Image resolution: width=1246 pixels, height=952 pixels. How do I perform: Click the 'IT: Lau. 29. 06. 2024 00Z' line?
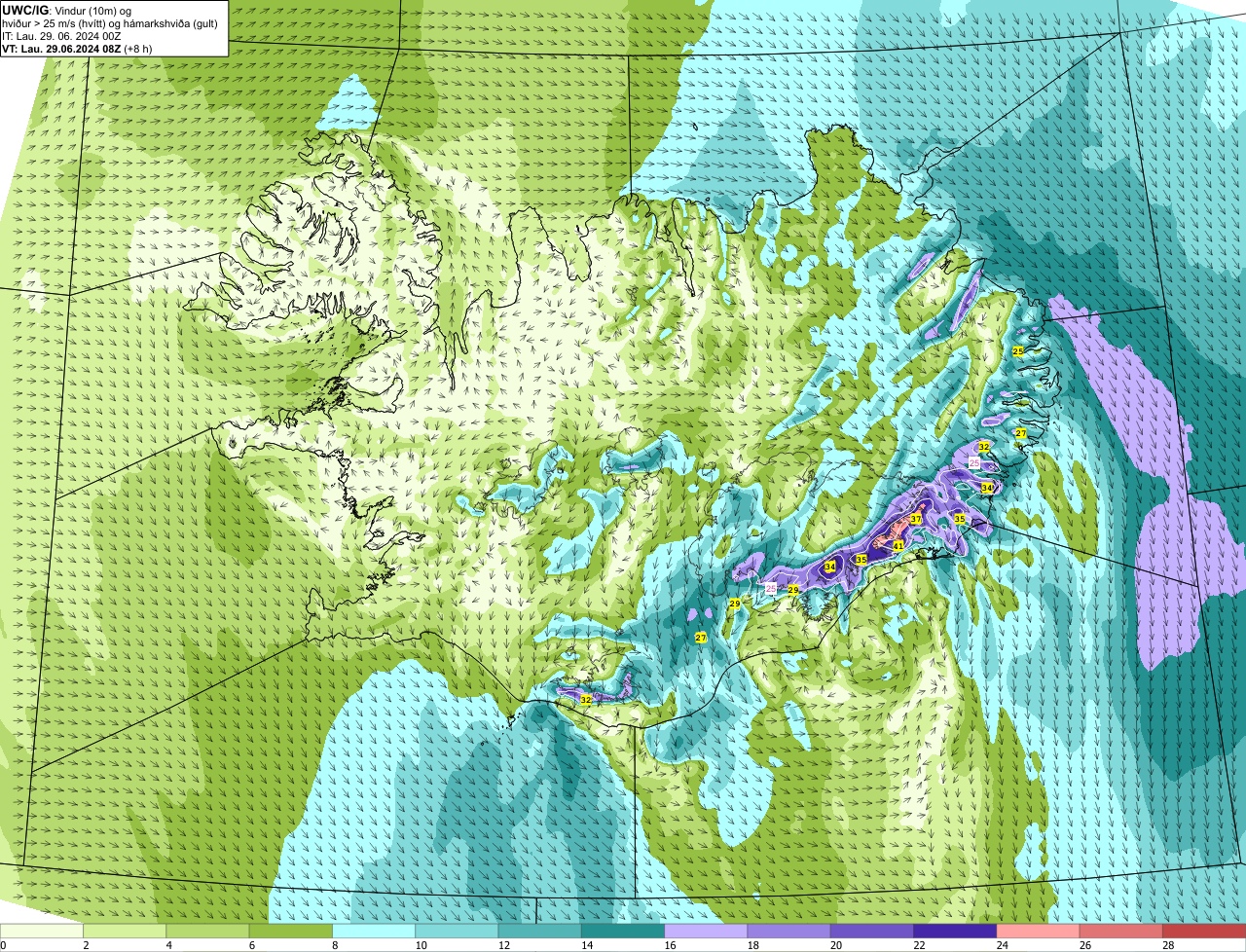coord(62,35)
